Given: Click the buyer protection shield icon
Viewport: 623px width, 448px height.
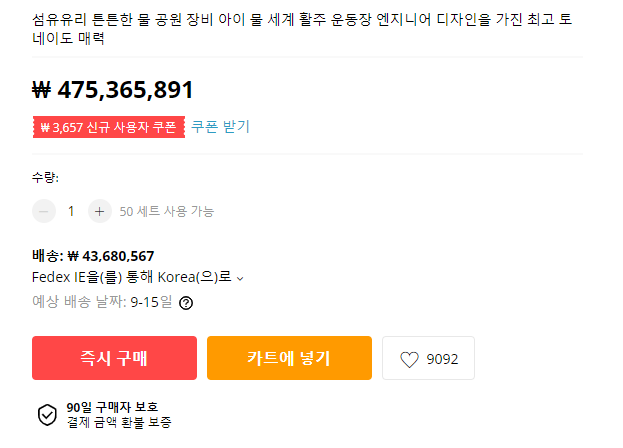Looking at the screenshot, I should (47, 415).
